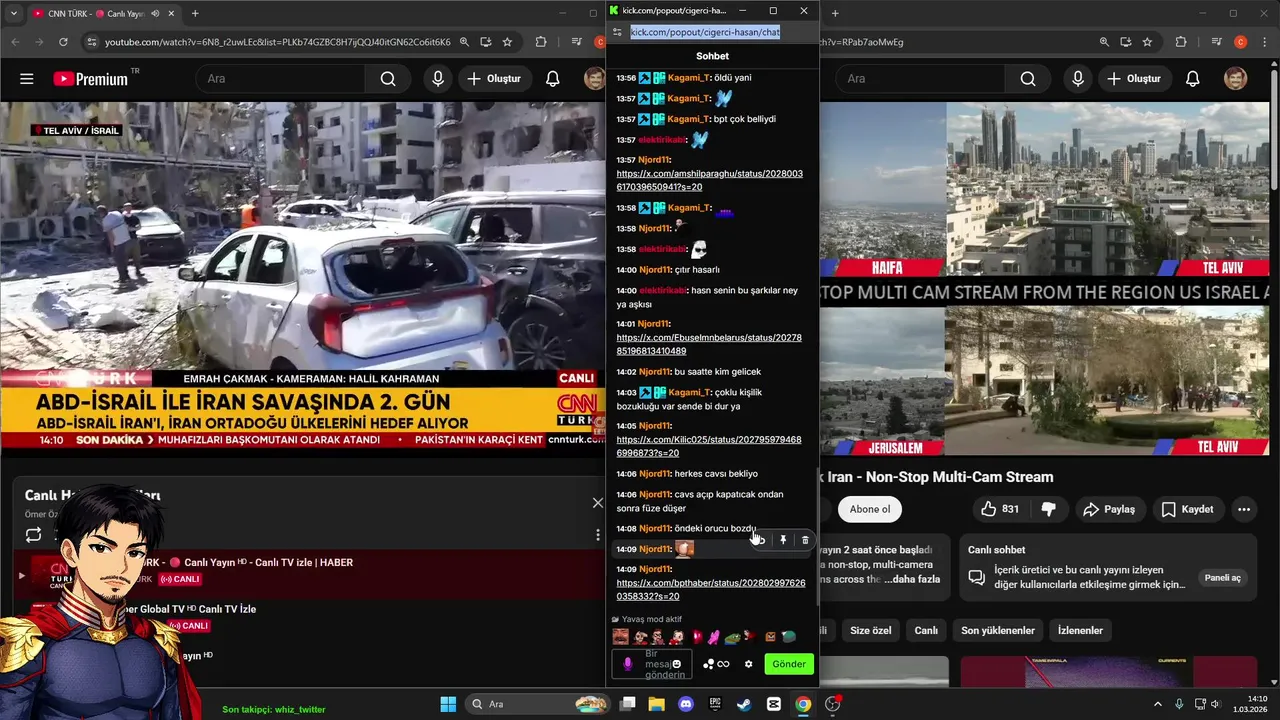
Task: Open the x.com/bpthaber status link in chat
Action: click(x=711, y=589)
